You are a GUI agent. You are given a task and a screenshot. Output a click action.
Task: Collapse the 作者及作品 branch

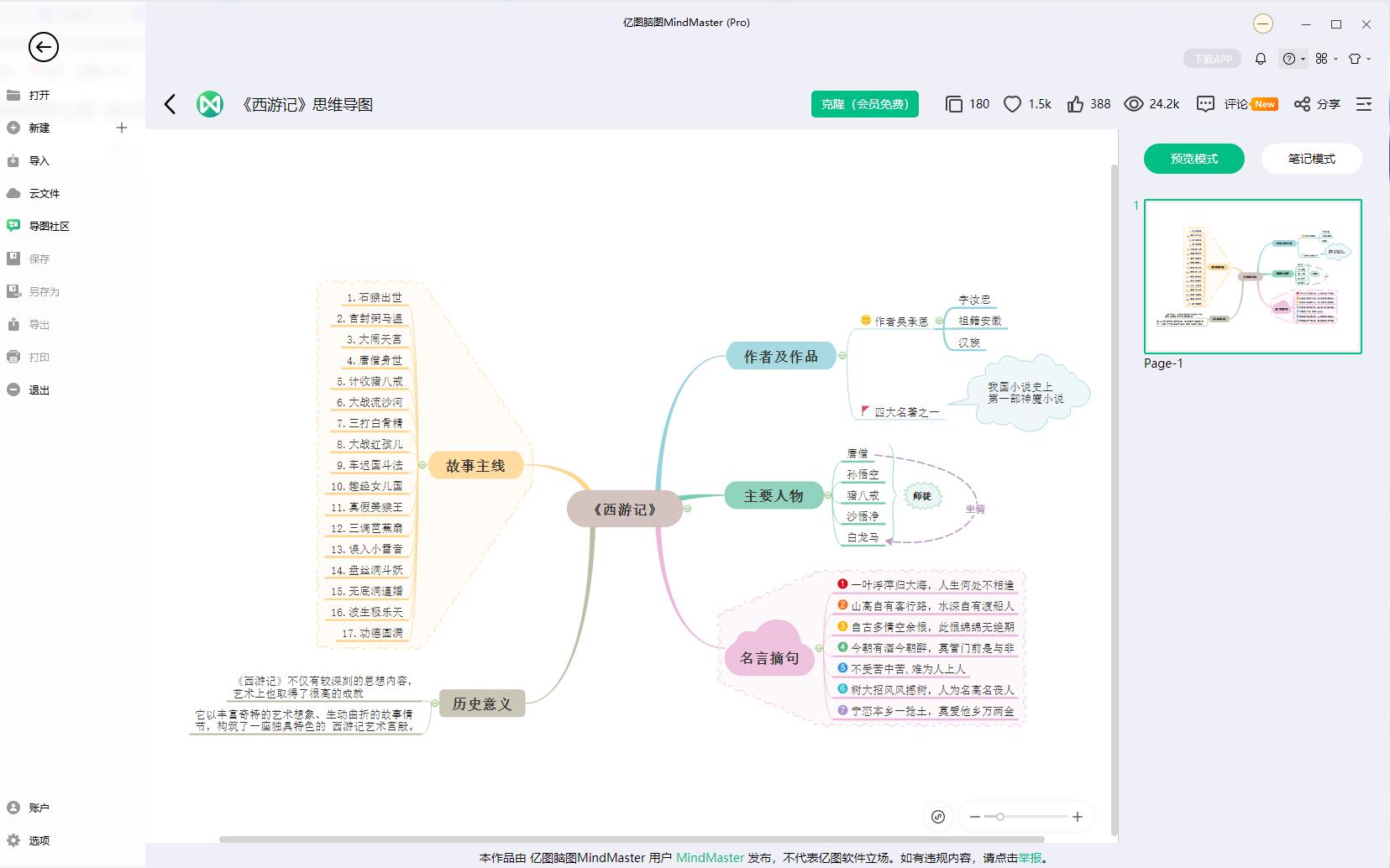click(842, 356)
